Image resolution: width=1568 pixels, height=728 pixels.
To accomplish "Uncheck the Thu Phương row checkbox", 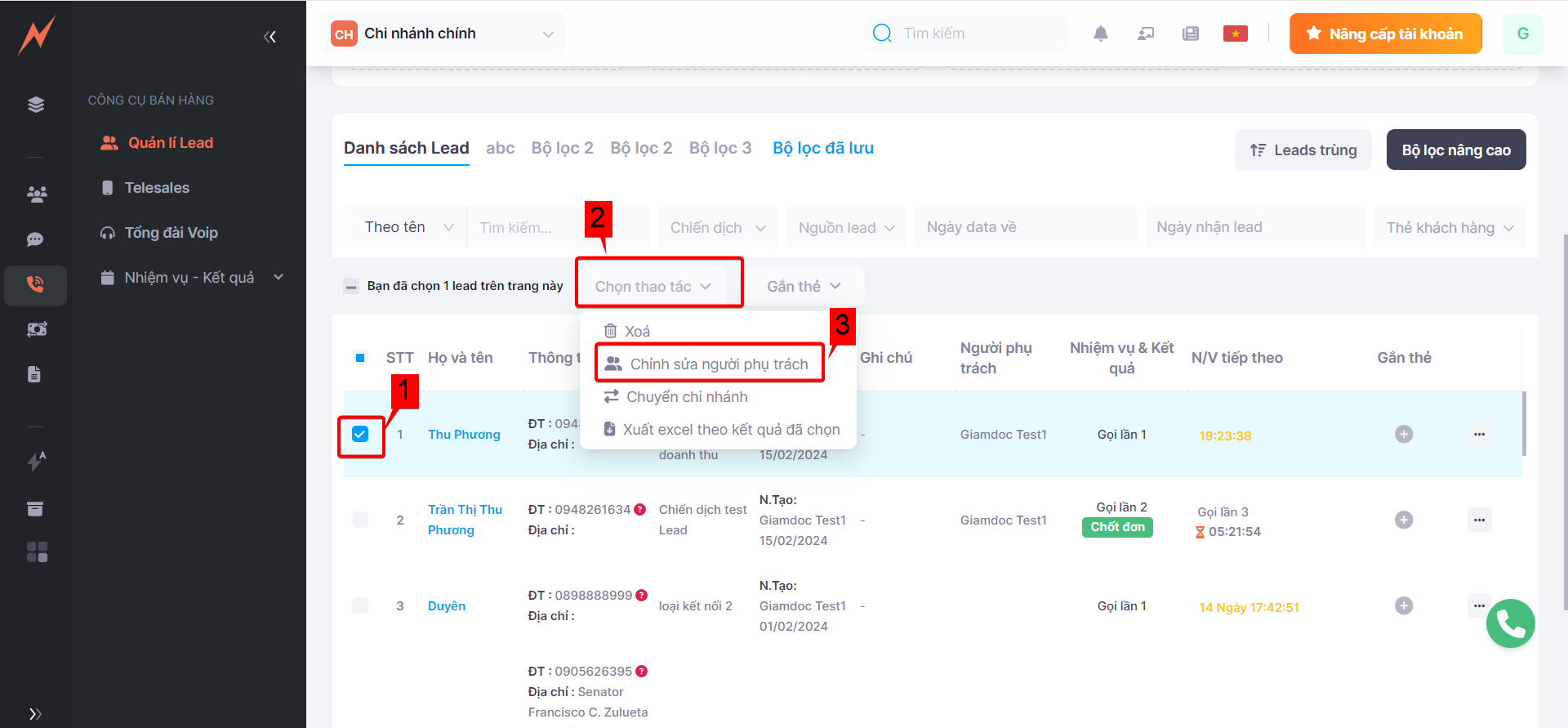I will 360,434.
